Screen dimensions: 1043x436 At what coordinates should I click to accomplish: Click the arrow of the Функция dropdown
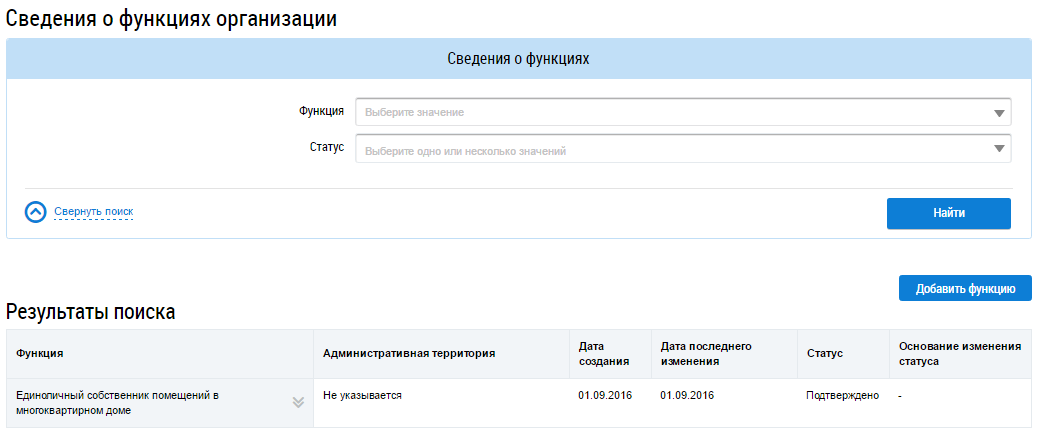[x=998, y=113]
